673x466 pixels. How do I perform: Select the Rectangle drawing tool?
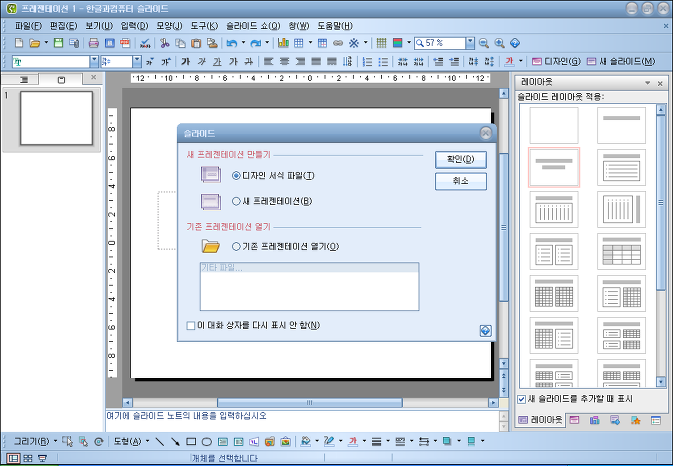(191, 441)
